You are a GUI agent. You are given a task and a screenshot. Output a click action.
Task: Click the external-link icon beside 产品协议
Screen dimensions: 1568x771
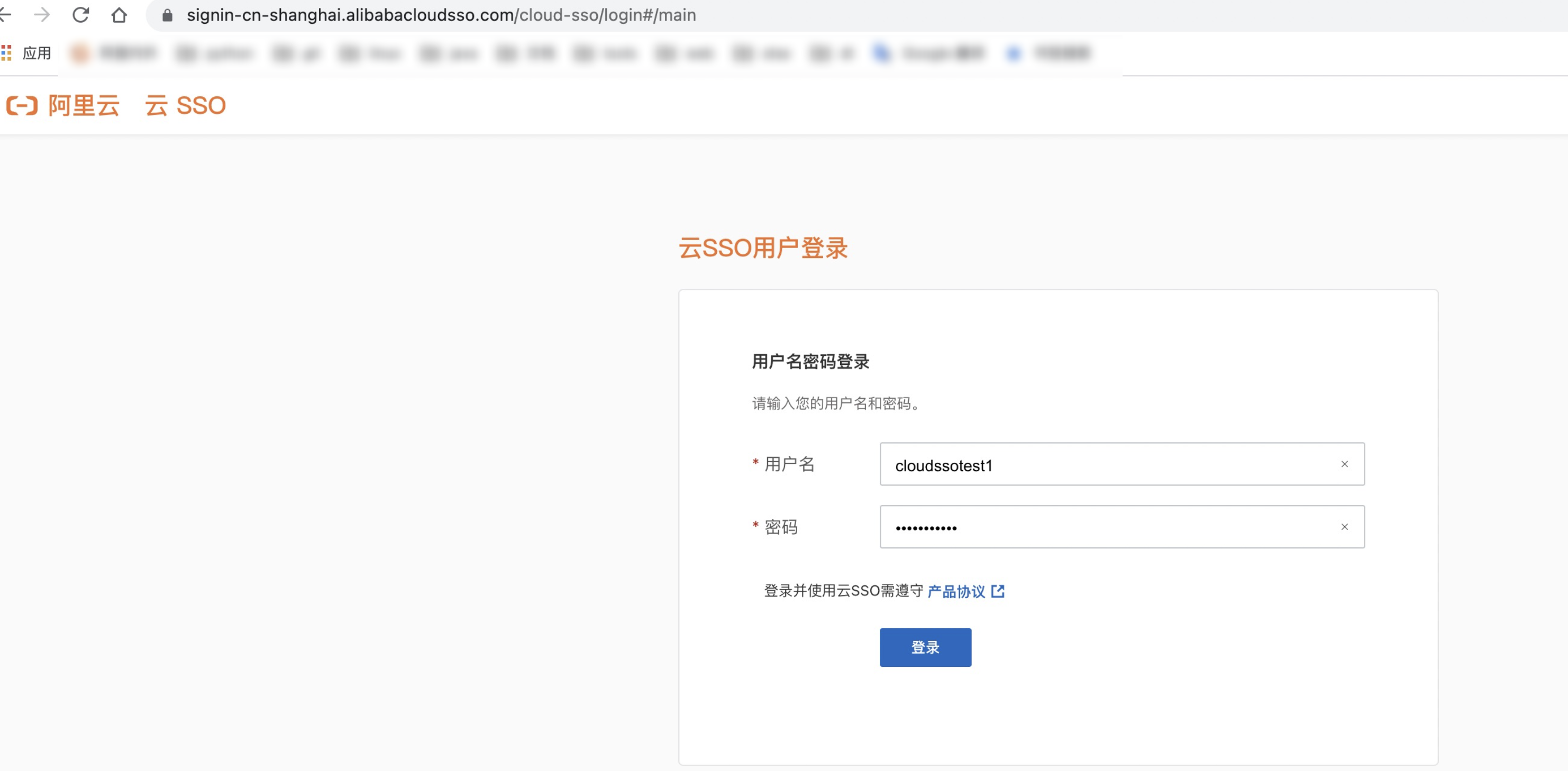pyautogui.click(x=998, y=591)
